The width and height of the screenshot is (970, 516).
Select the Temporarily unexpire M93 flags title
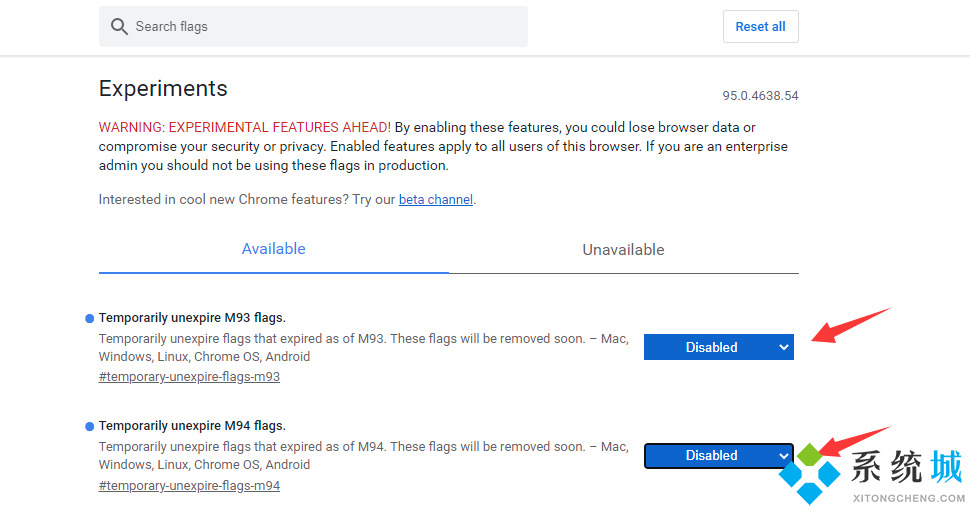pos(192,318)
